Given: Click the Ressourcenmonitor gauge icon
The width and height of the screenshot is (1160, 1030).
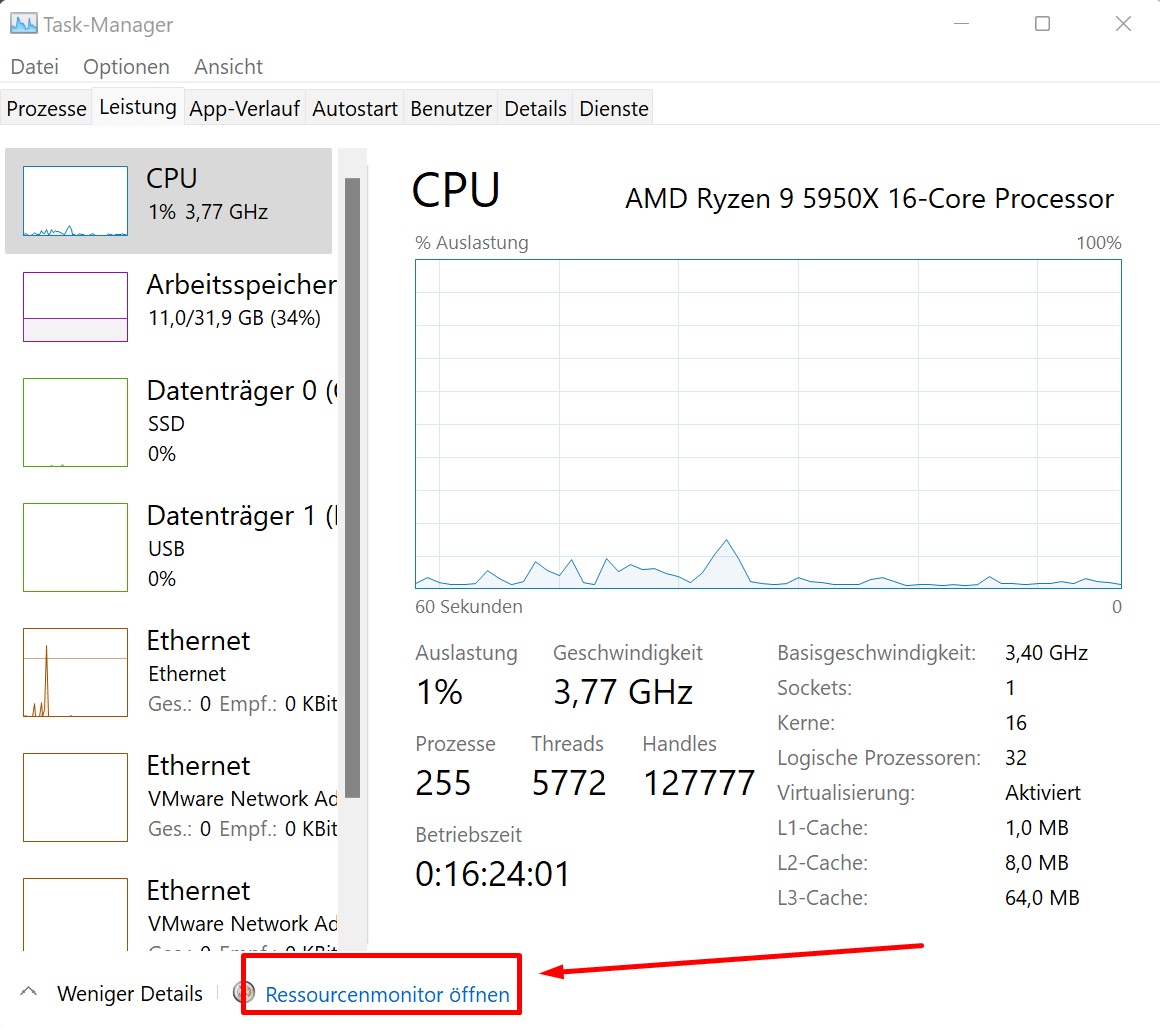Looking at the screenshot, I should (x=243, y=992).
